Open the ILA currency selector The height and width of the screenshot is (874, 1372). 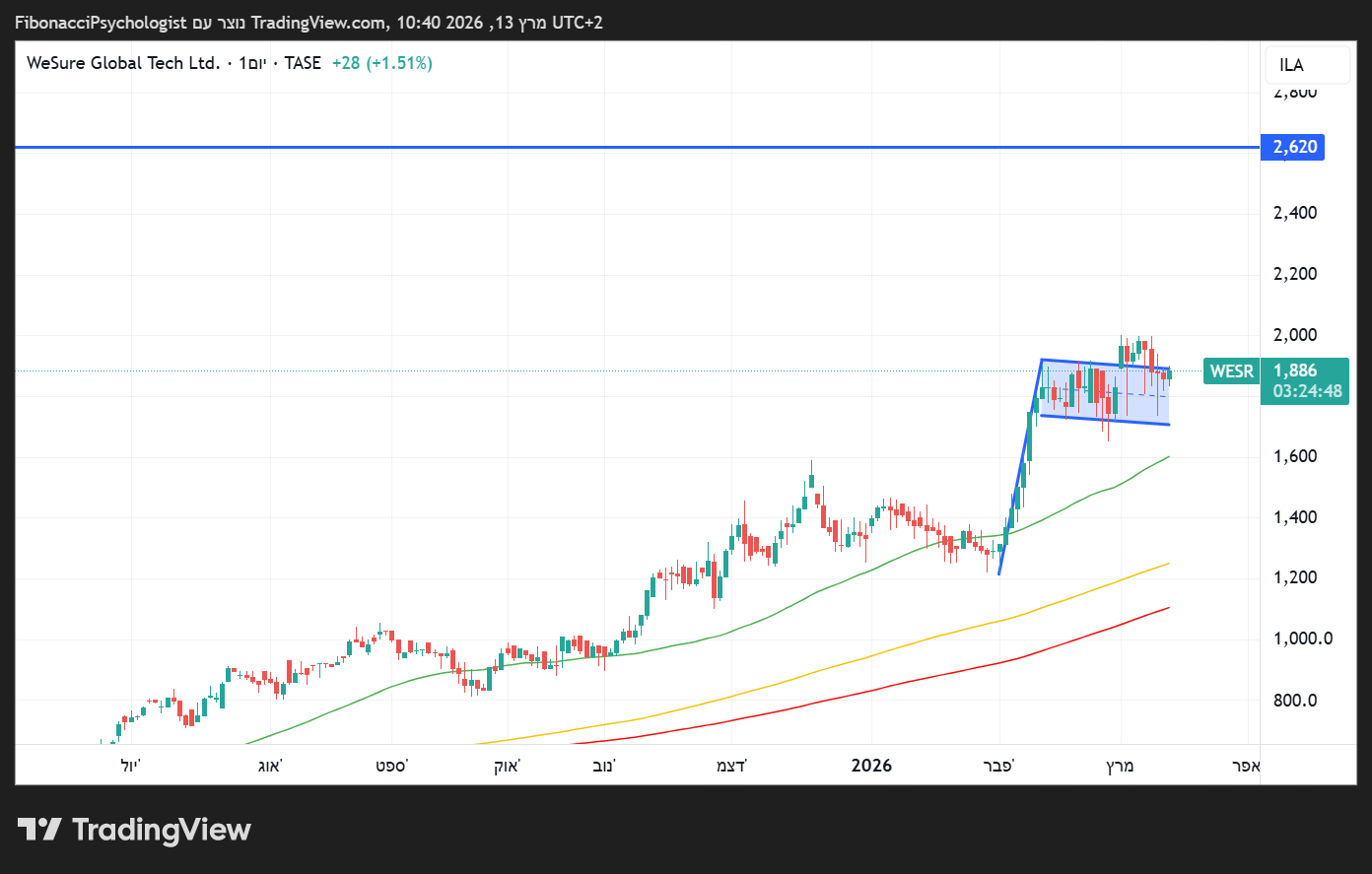pos(1307,65)
